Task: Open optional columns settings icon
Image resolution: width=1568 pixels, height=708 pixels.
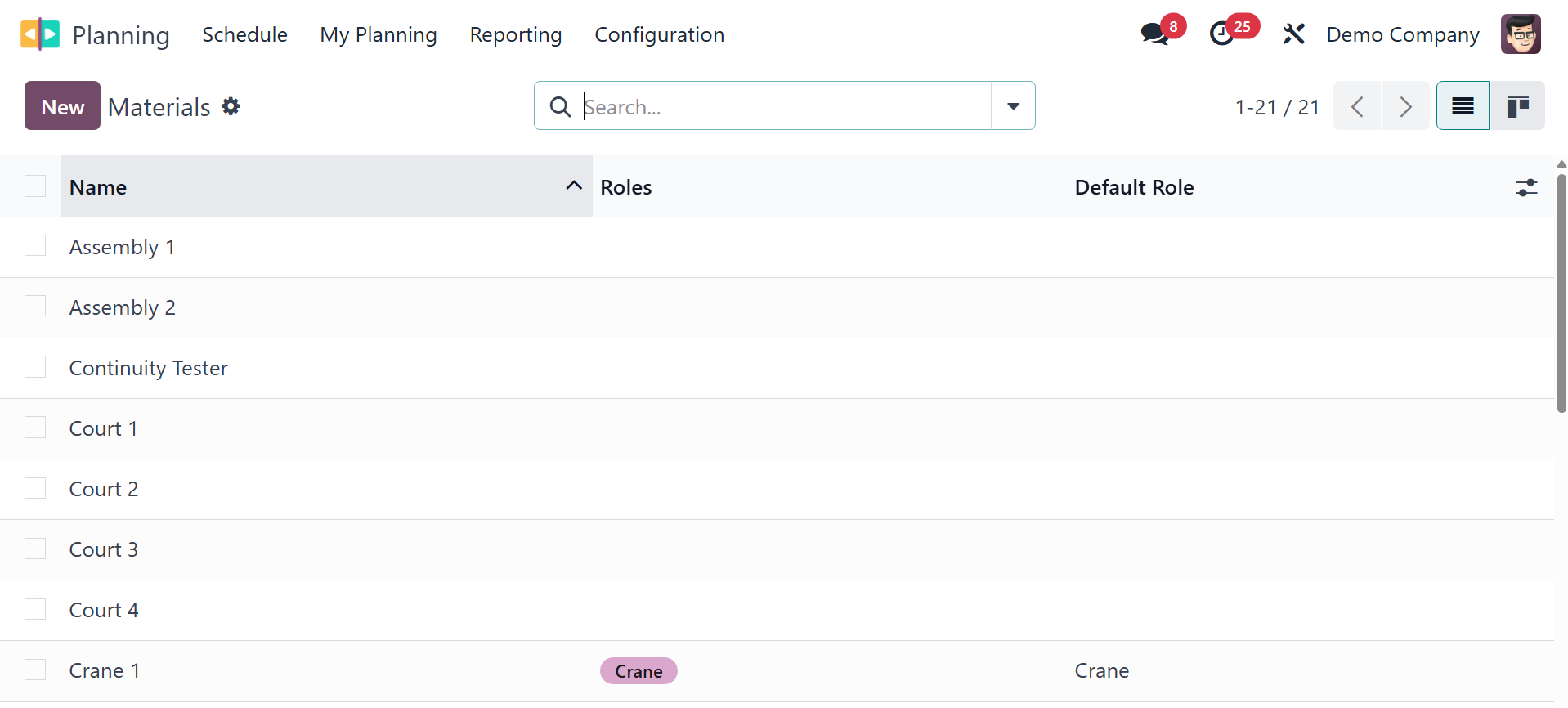Action: click(x=1526, y=188)
